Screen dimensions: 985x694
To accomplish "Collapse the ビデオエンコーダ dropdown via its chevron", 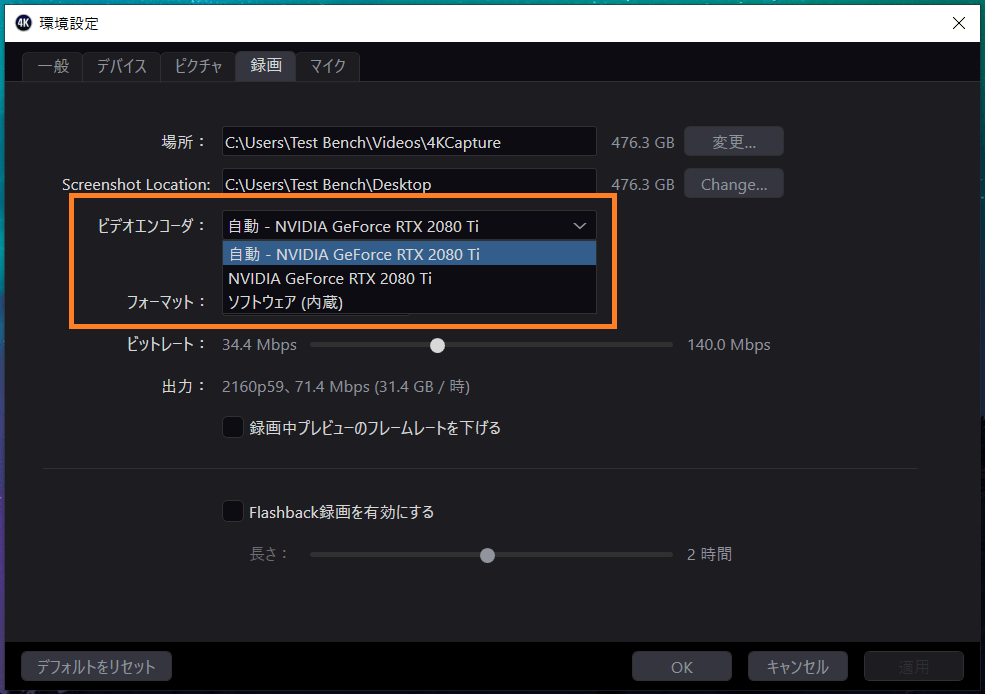I will (x=579, y=226).
